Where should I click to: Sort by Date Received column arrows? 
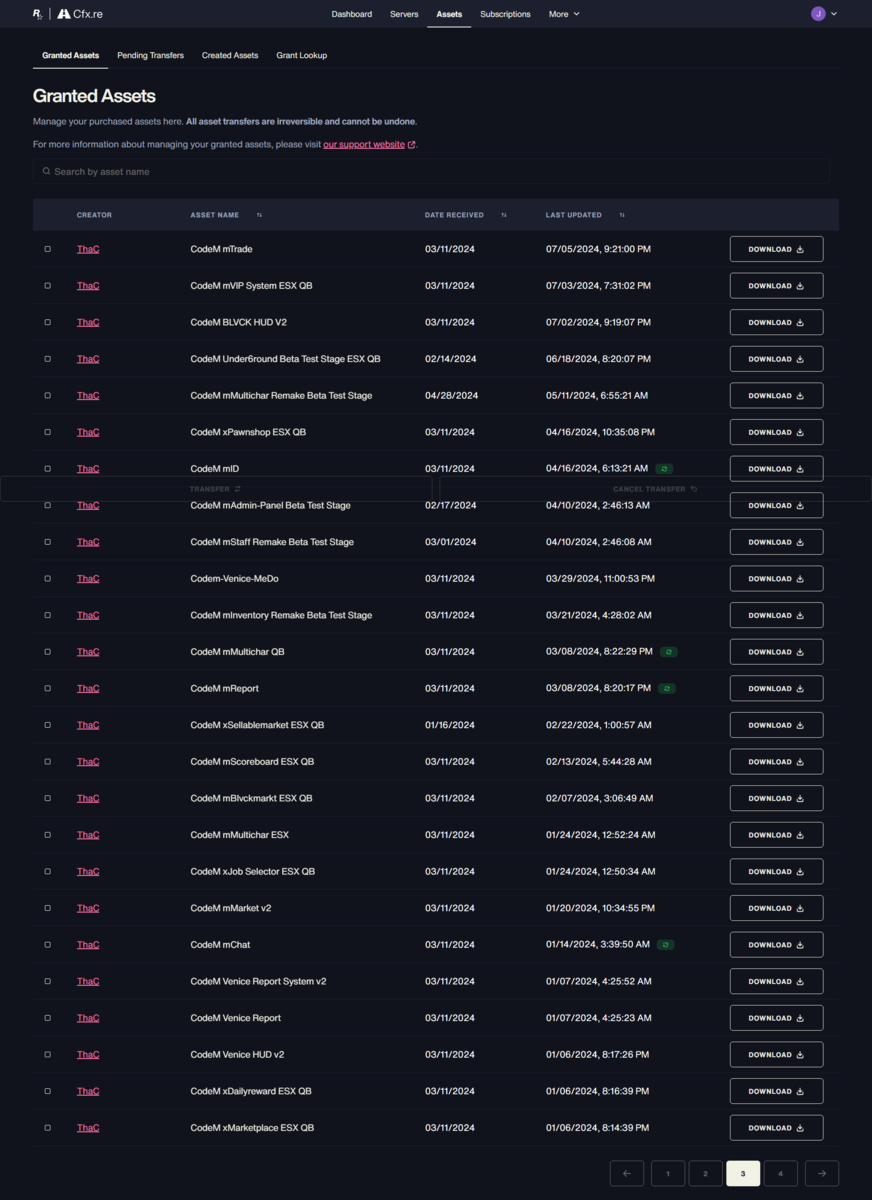tap(503, 215)
